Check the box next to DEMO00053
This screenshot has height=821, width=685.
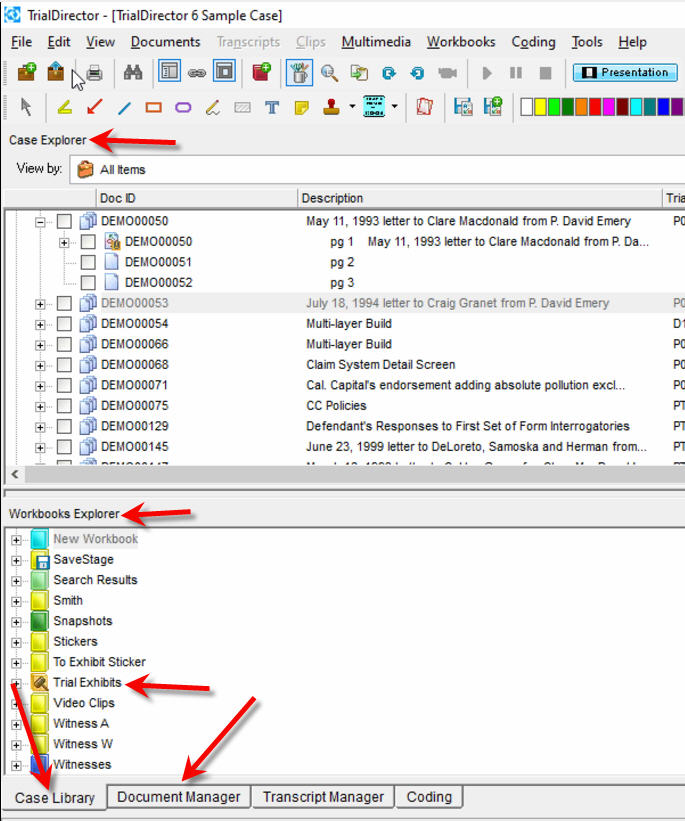click(64, 303)
